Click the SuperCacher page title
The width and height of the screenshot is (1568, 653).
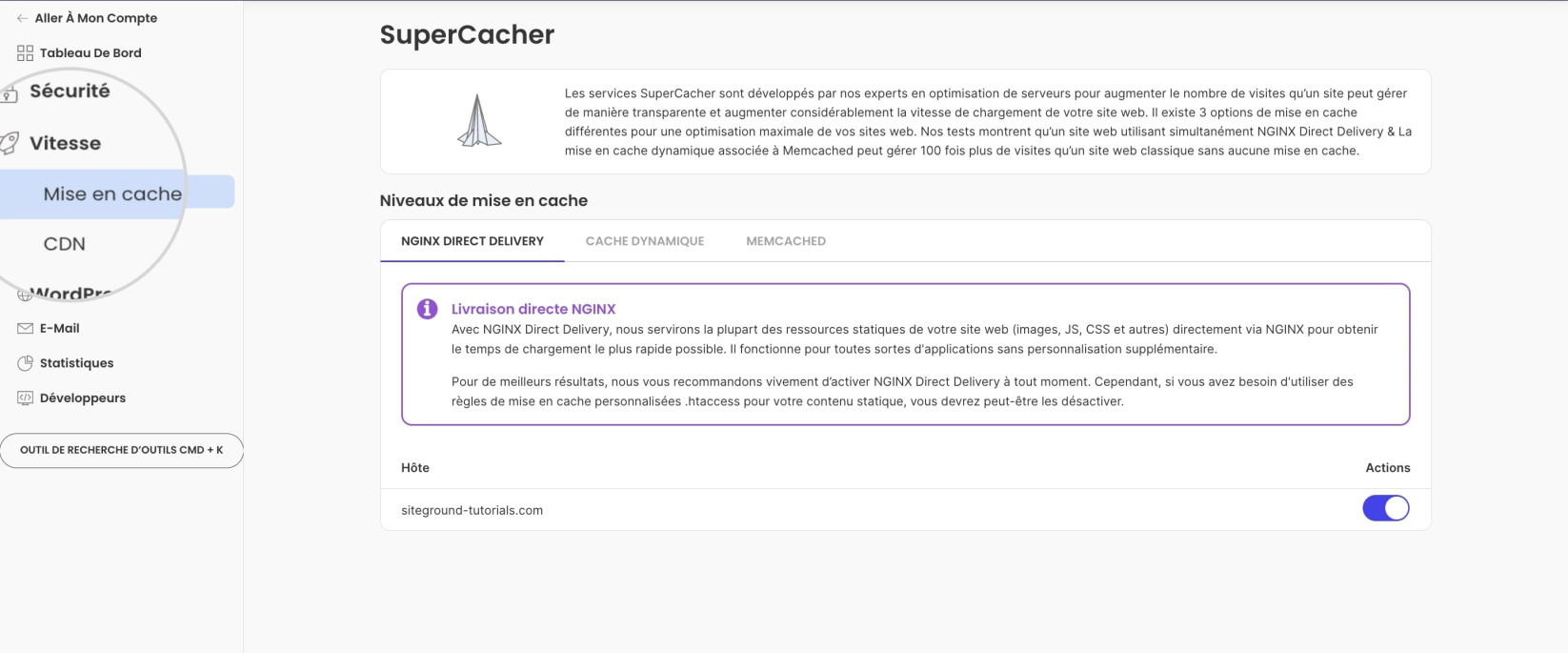pos(467,35)
